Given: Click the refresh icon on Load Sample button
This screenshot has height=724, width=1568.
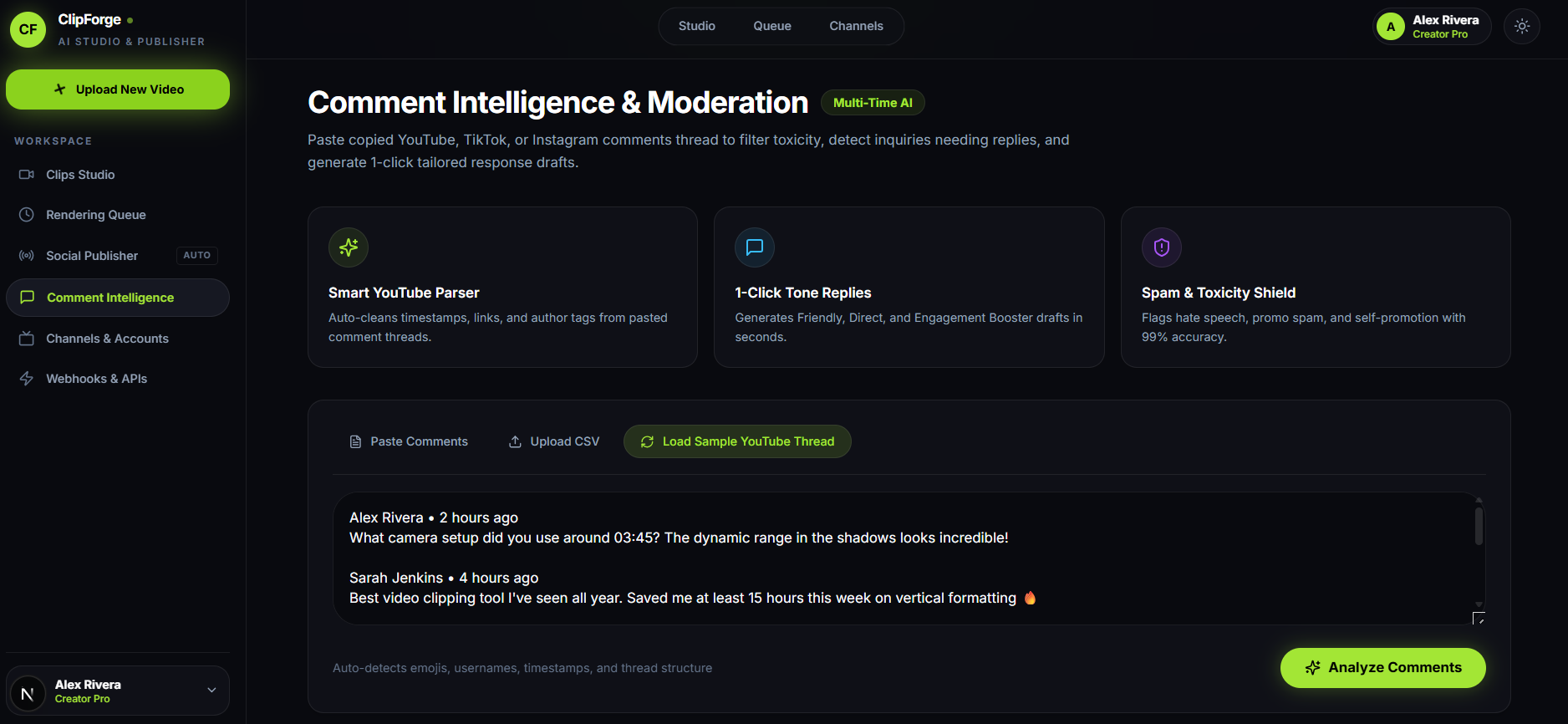Looking at the screenshot, I should tap(647, 441).
